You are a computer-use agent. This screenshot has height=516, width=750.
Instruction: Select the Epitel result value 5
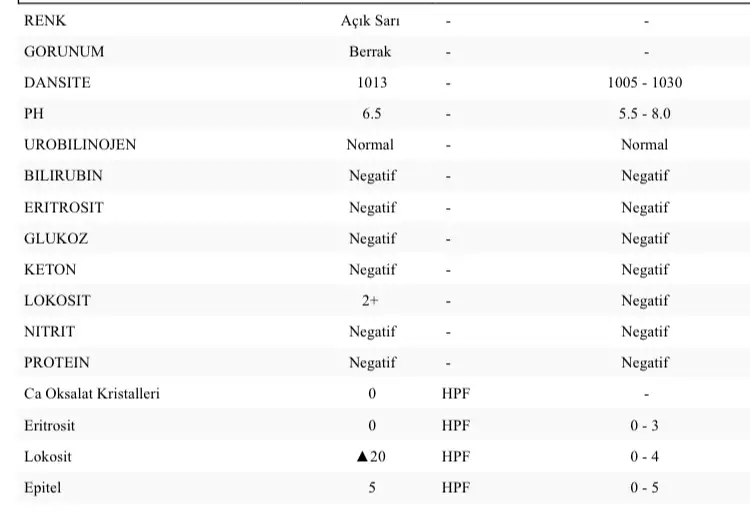(x=372, y=488)
